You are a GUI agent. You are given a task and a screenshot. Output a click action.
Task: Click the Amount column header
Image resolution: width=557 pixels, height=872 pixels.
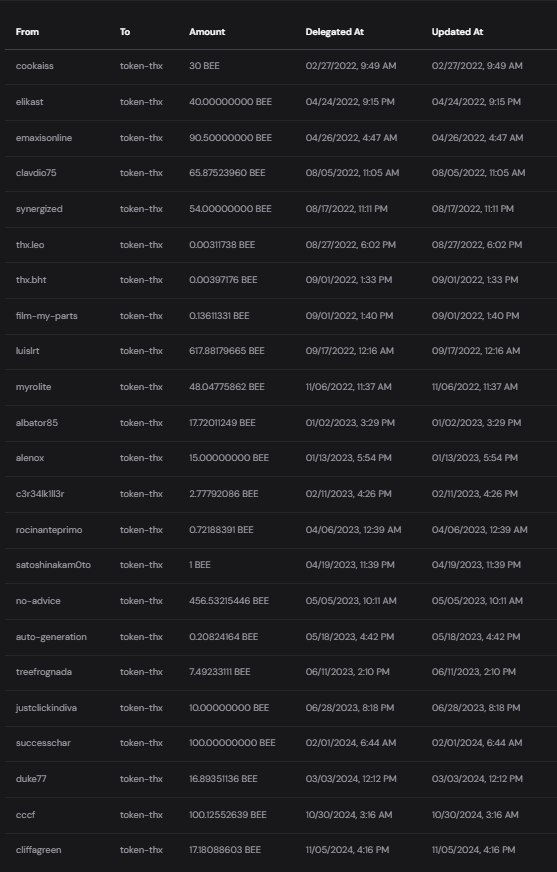[207, 32]
